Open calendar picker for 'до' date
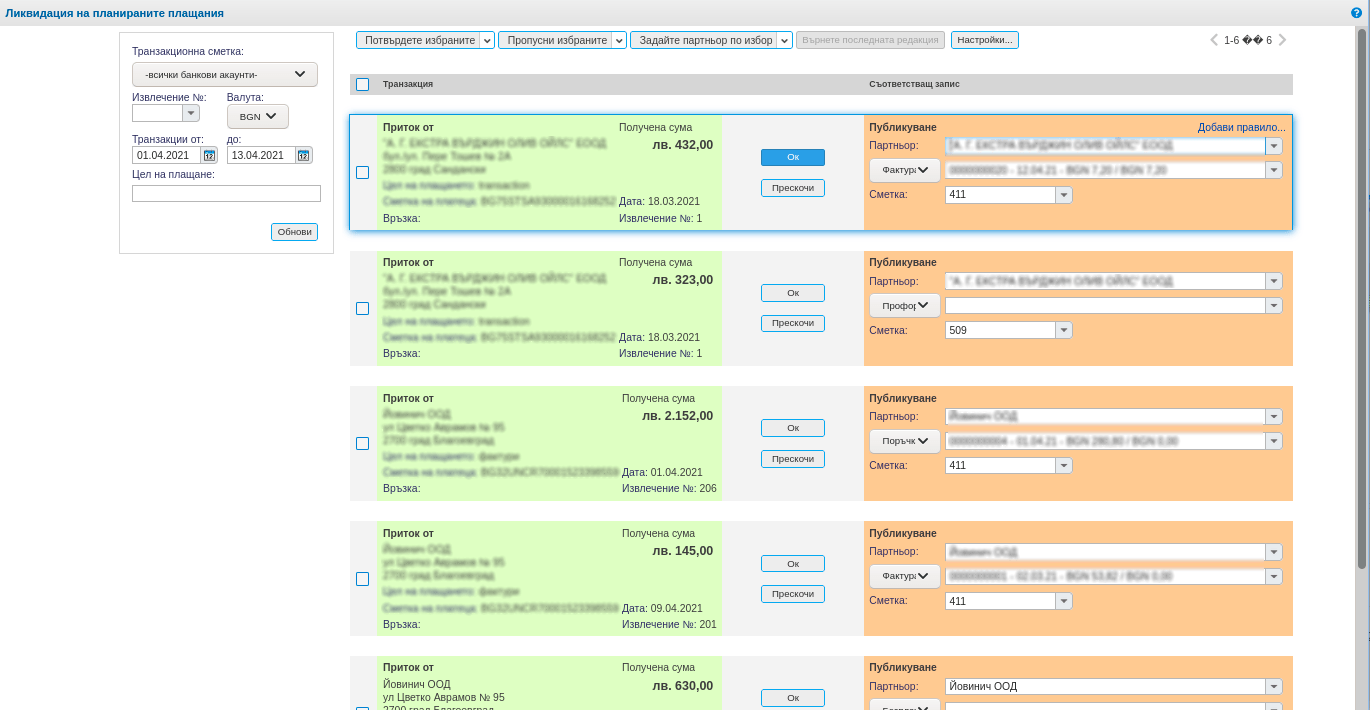The height and width of the screenshot is (710, 1370). 304,155
